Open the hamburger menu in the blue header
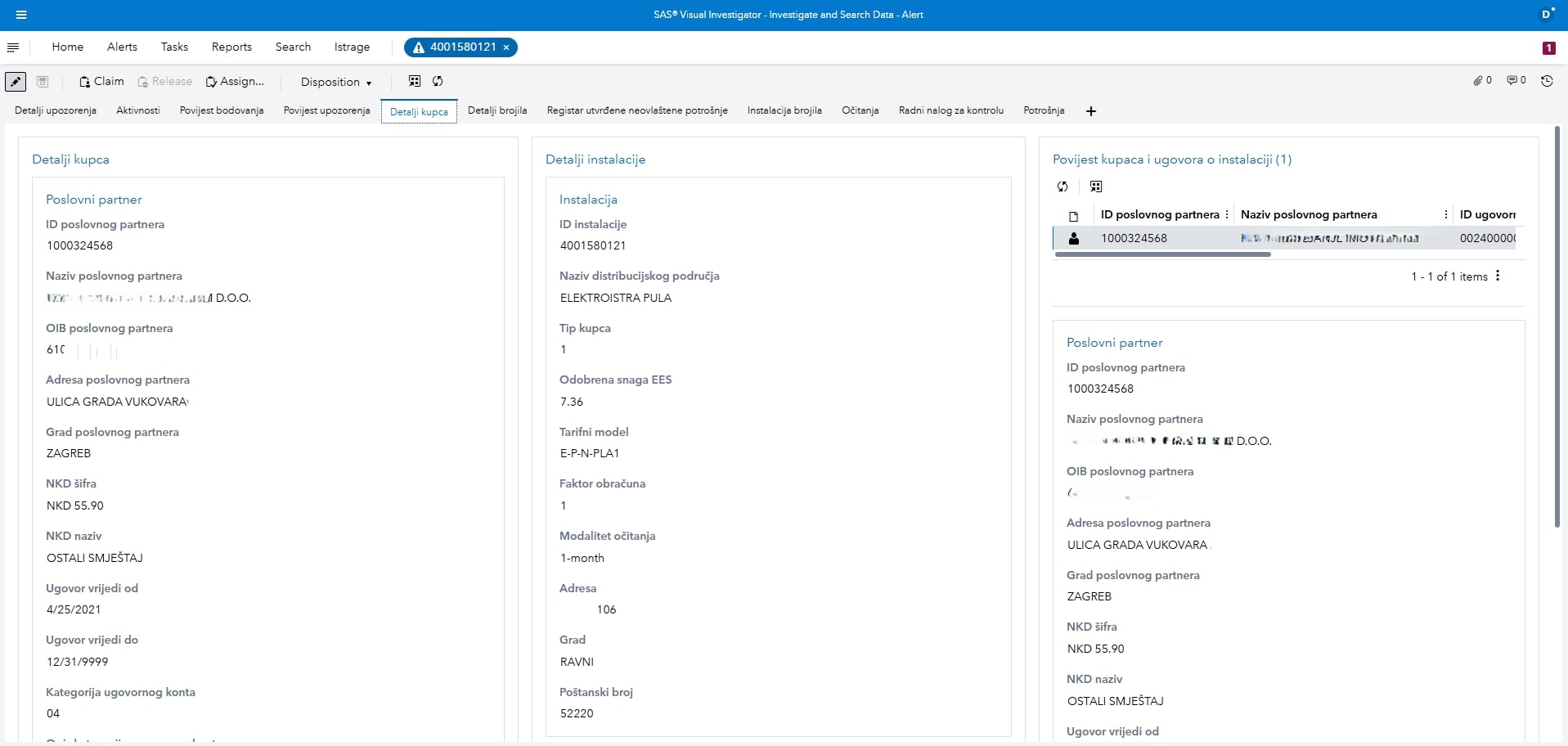This screenshot has width=1568, height=746. (21, 15)
